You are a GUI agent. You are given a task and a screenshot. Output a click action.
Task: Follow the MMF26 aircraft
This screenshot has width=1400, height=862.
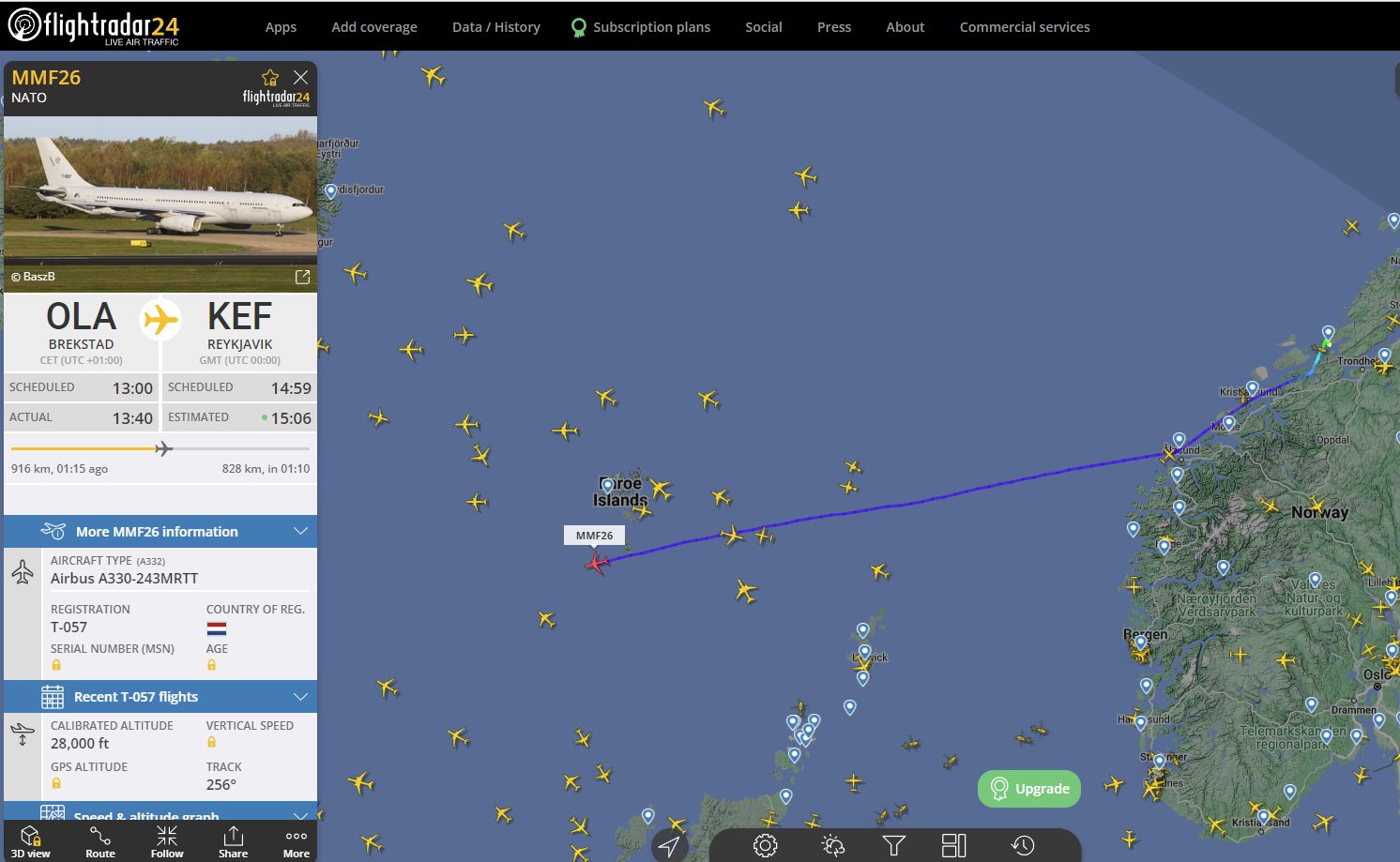coord(167,841)
